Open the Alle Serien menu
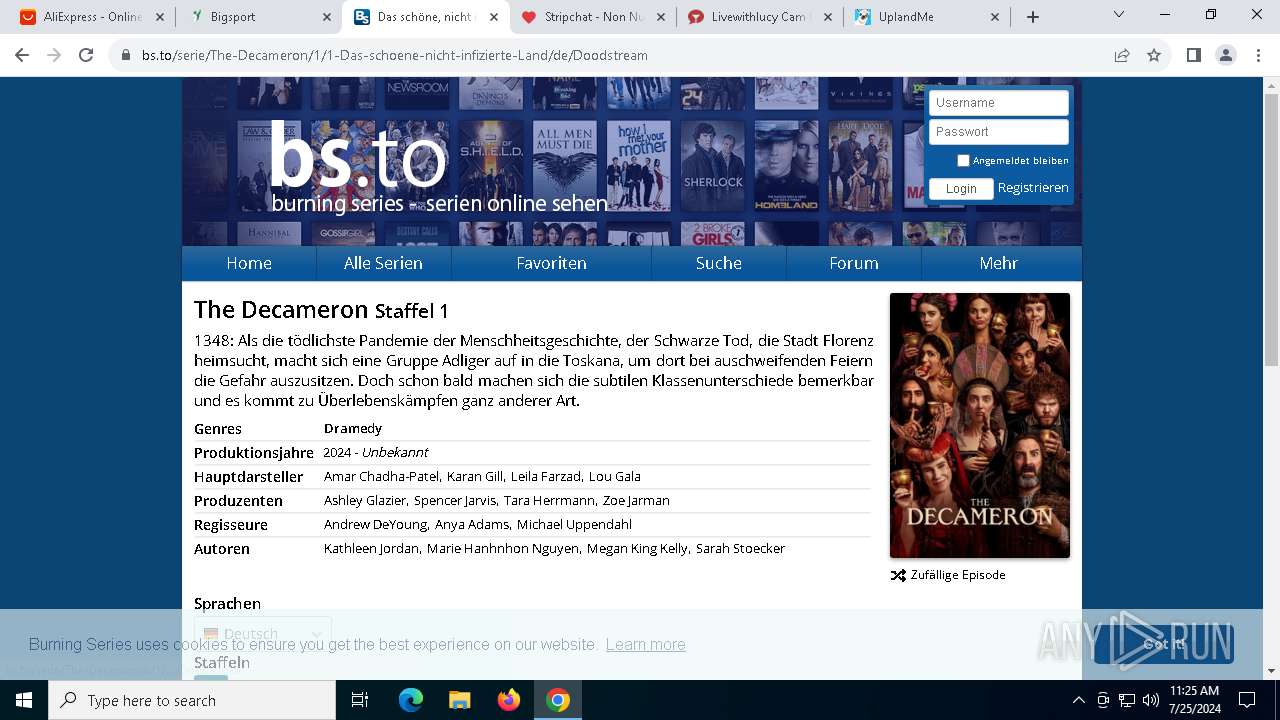This screenshot has height=720, width=1280. 383,263
